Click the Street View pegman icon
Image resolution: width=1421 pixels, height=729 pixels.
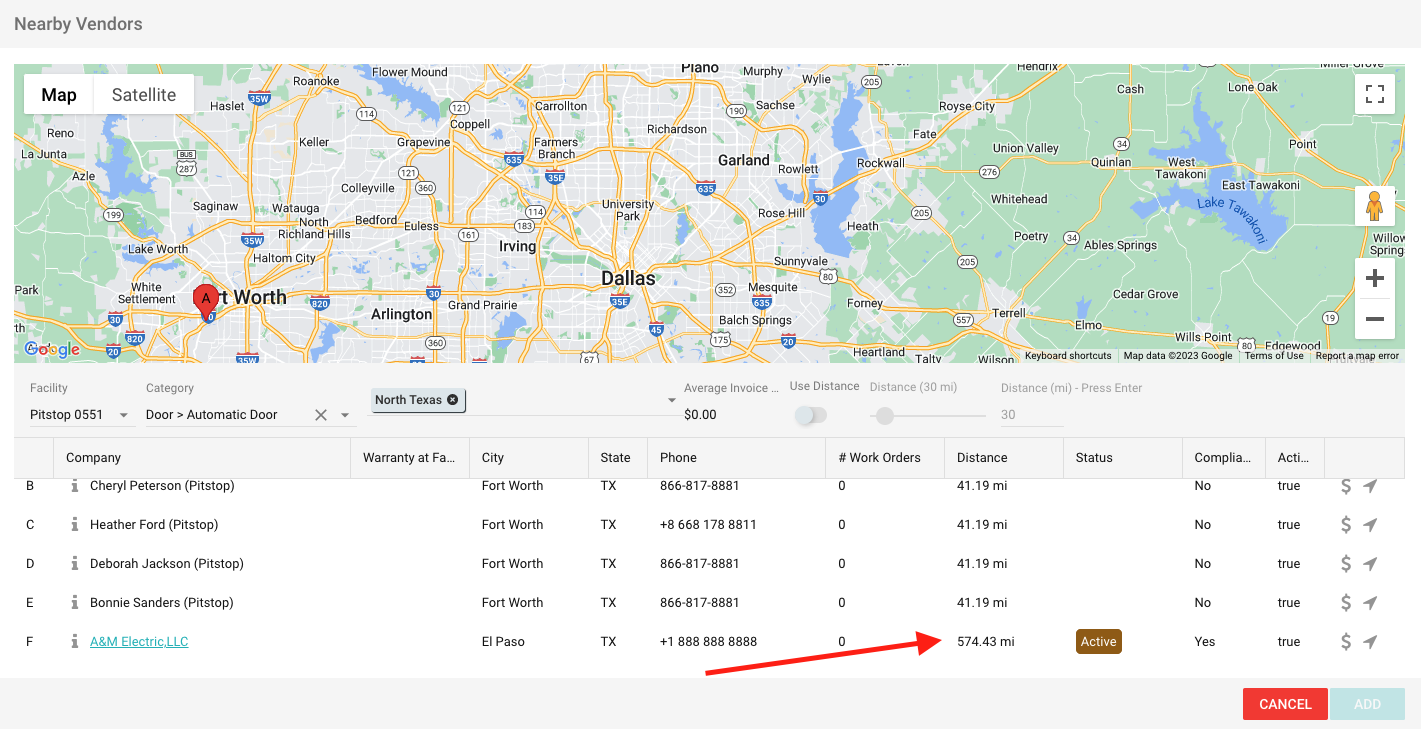pos(1375,206)
